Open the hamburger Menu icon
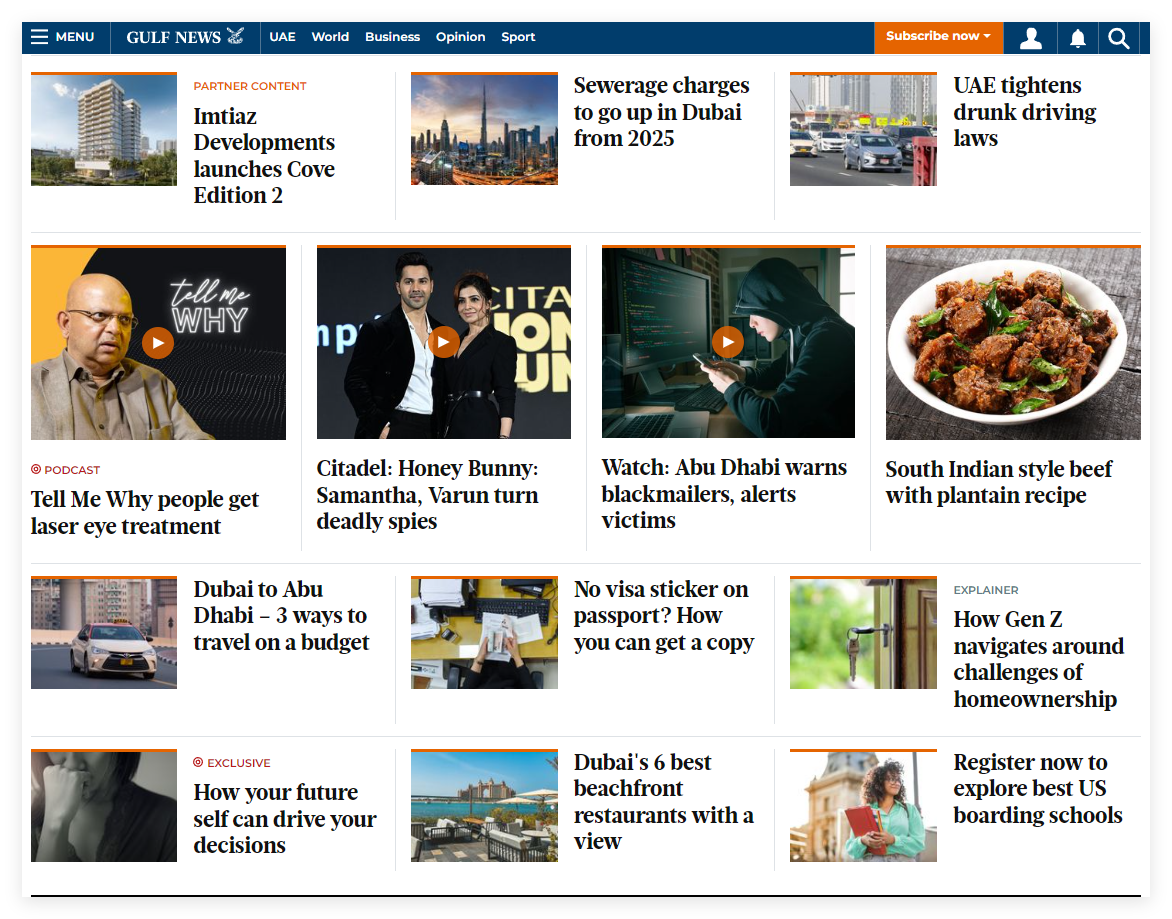 tap(40, 37)
